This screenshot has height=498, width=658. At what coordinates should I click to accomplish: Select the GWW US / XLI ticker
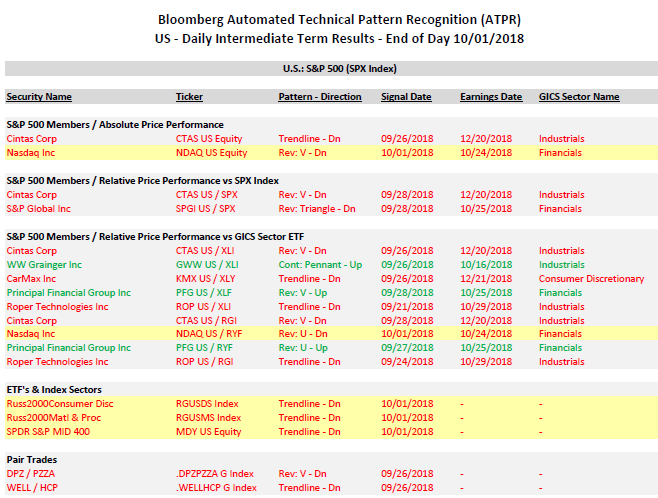[x=207, y=265]
